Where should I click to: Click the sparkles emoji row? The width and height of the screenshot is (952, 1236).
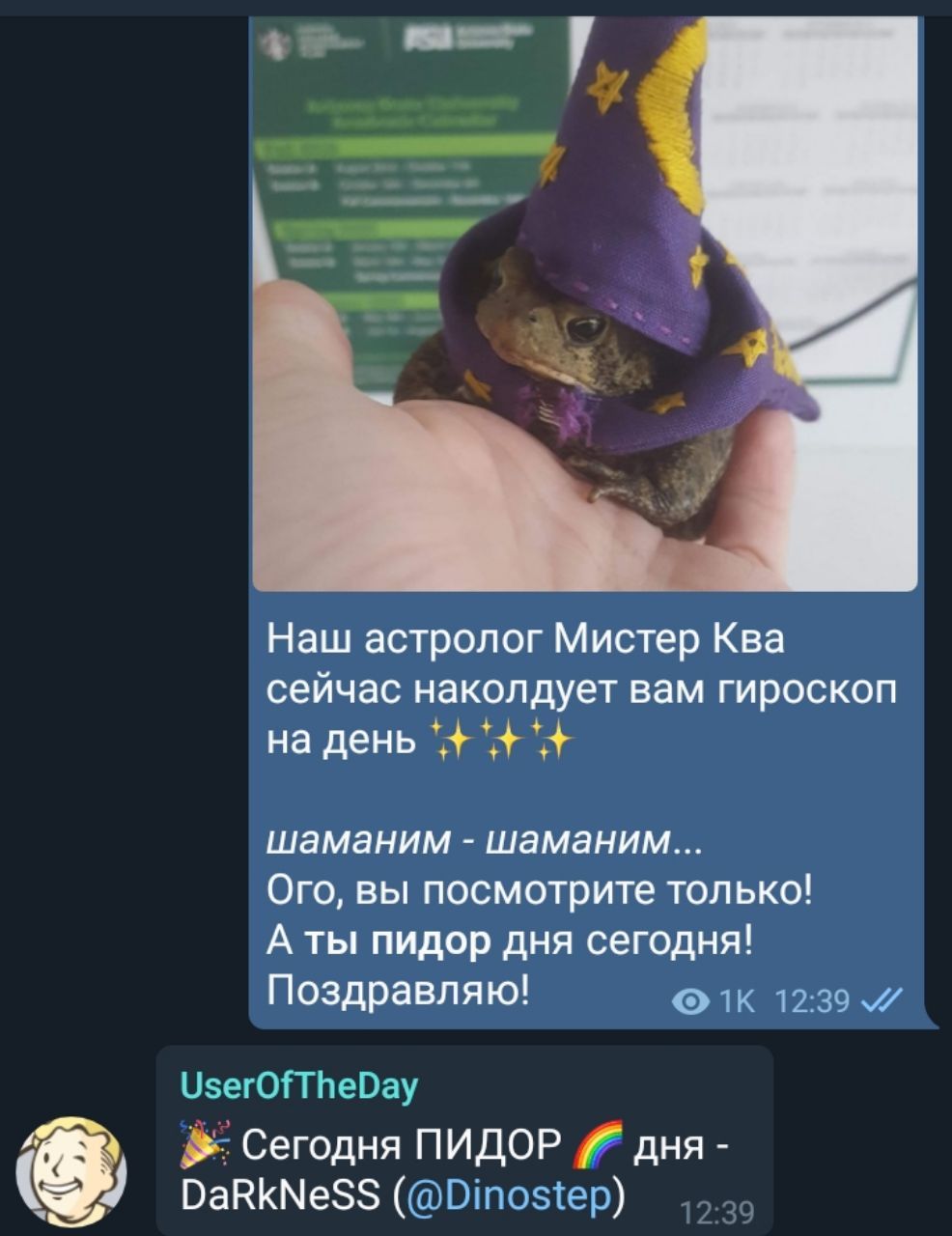[500, 742]
